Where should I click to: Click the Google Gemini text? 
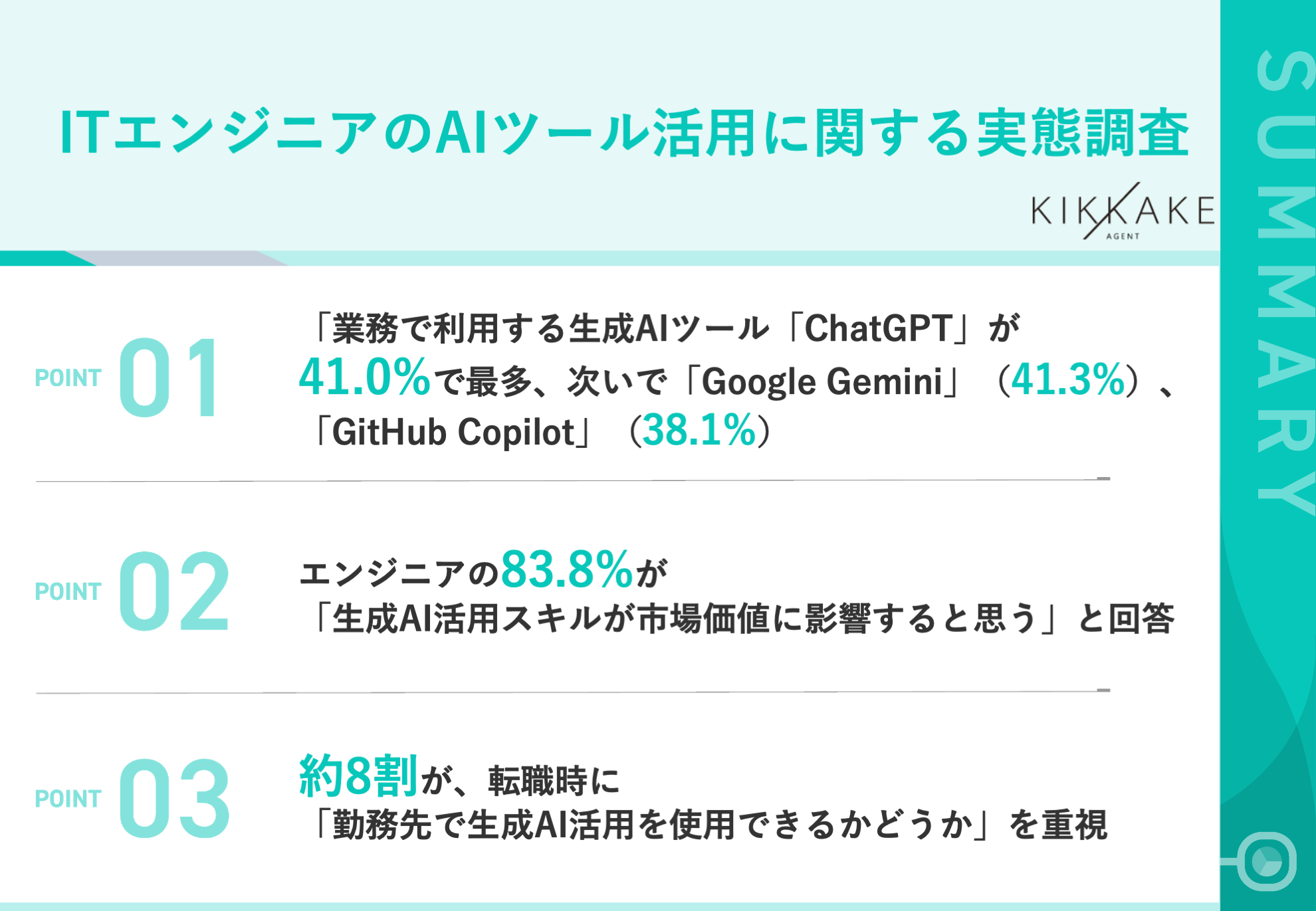822,381
